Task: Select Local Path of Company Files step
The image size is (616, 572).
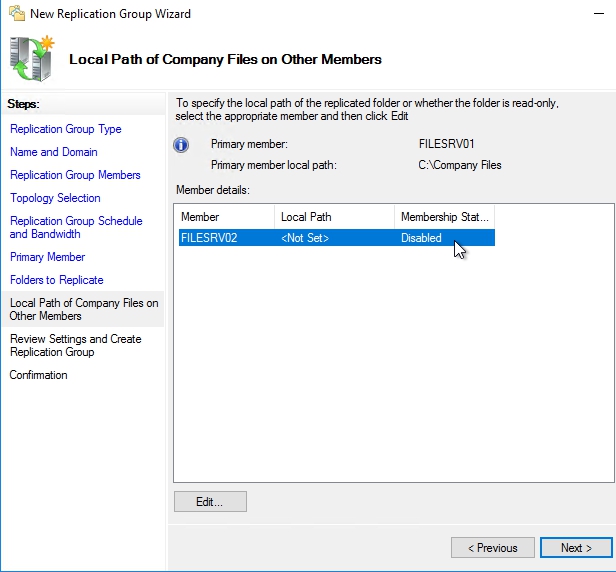Action: pyautogui.click(x=83, y=309)
